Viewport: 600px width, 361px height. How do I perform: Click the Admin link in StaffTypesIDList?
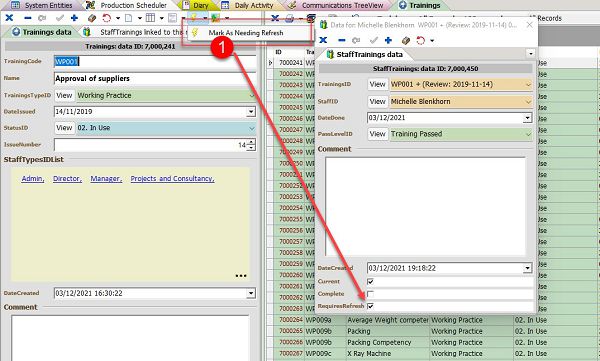pyautogui.click(x=33, y=178)
